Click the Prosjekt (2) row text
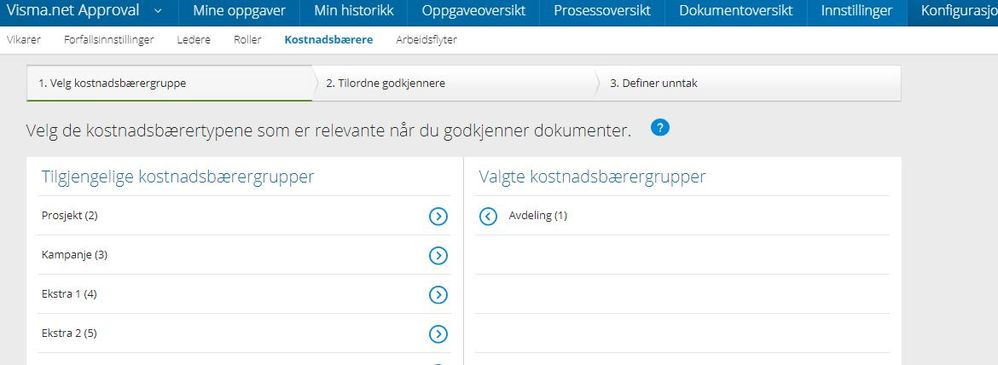This screenshot has height=365, width=998. pos(69,216)
